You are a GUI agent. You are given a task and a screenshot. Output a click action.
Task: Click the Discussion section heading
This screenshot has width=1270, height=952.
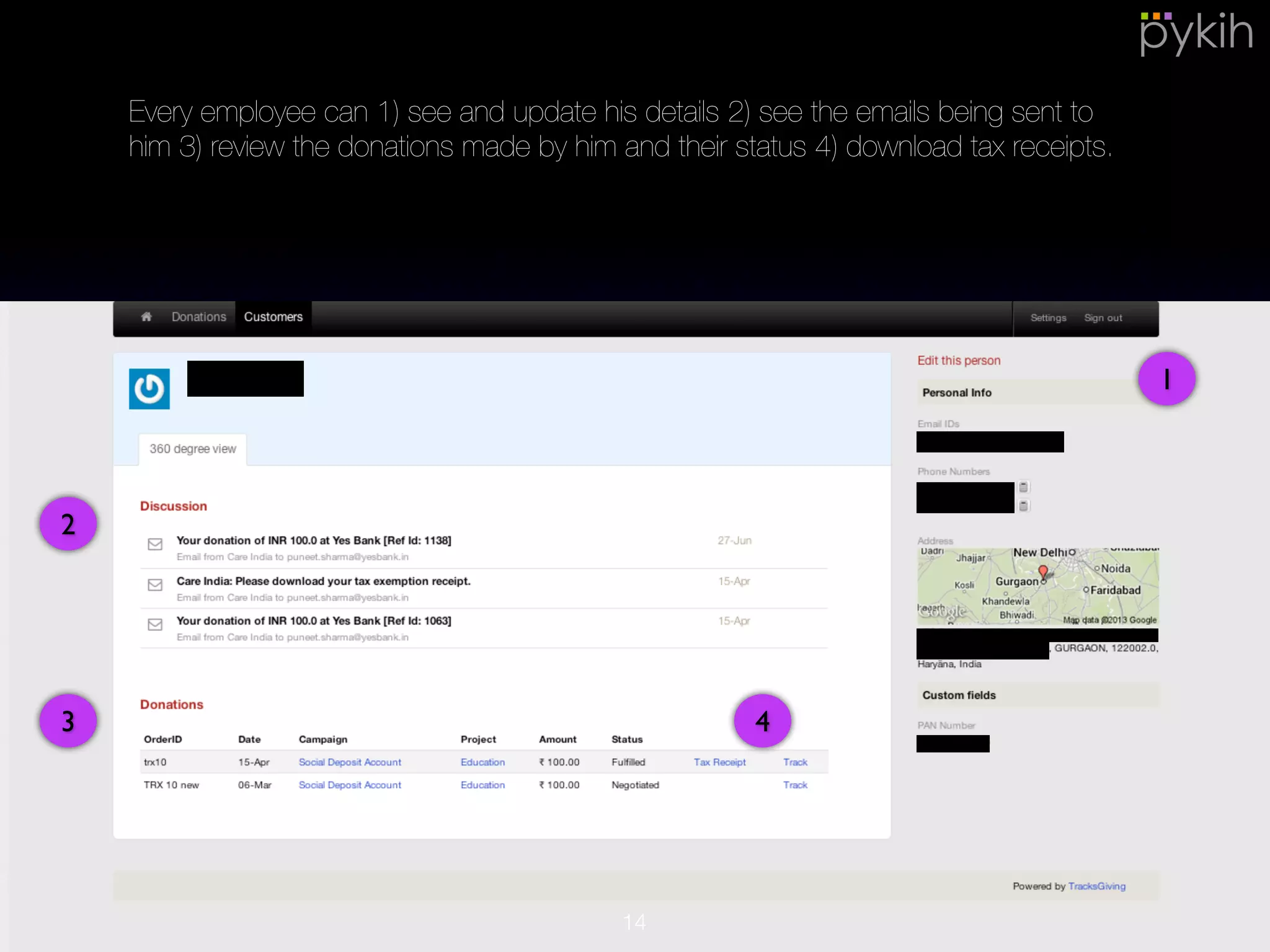pyautogui.click(x=174, y=506)
